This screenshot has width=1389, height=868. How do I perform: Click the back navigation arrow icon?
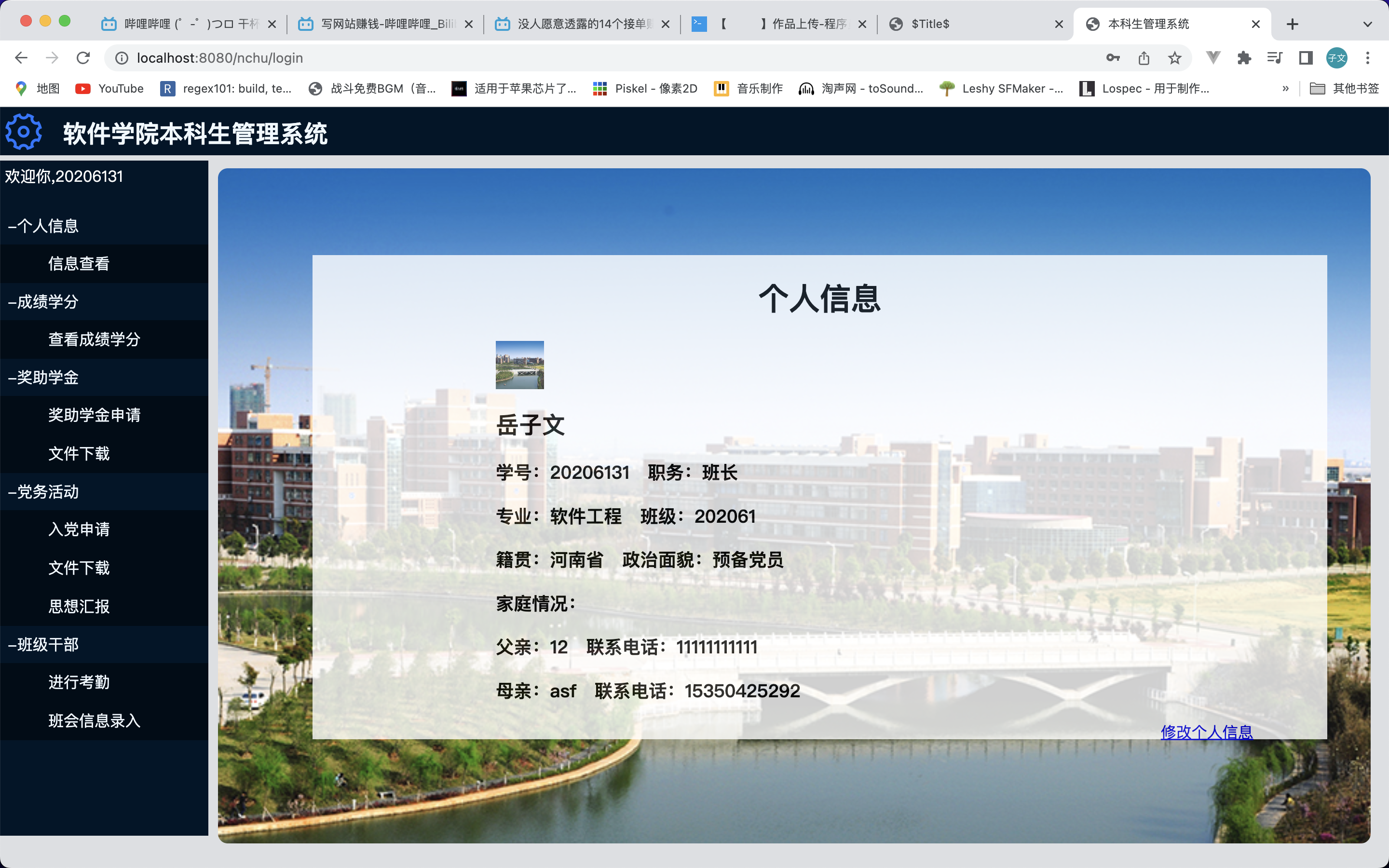(x=21, y=58)
